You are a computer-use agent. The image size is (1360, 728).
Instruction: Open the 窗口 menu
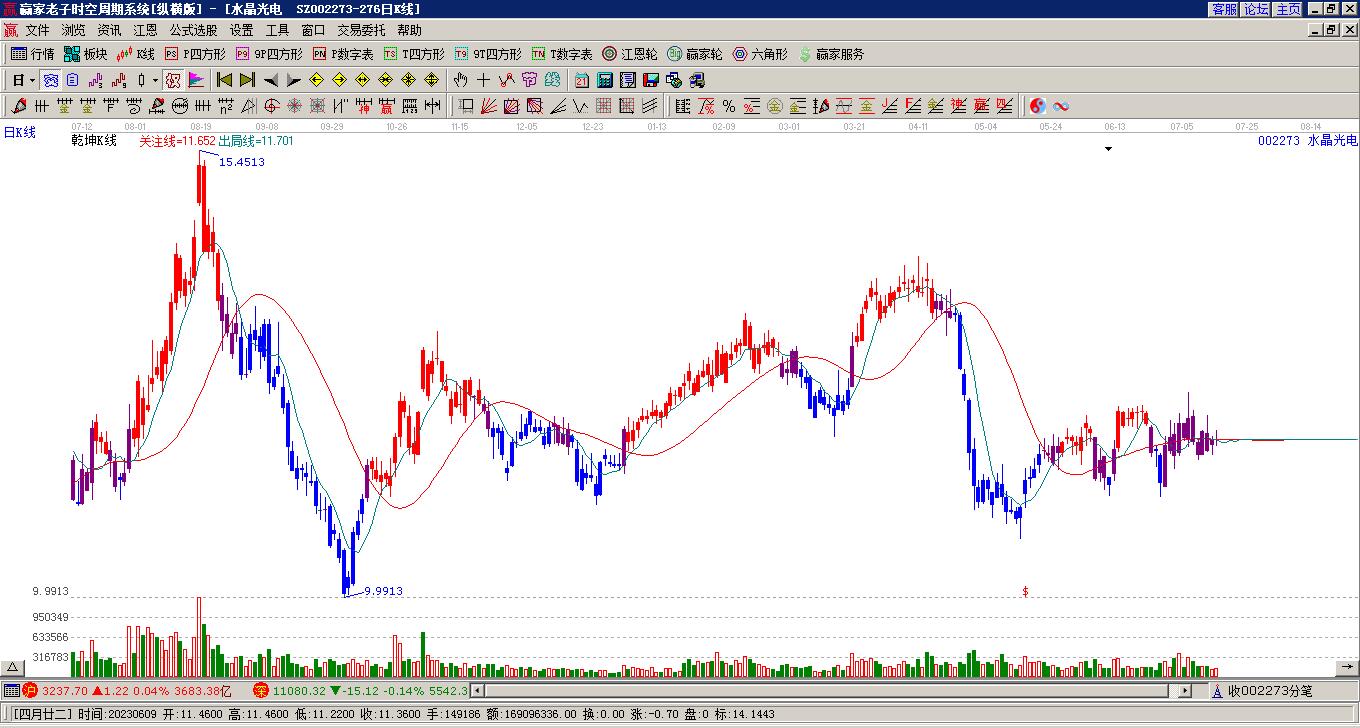[x=313, y=31]
